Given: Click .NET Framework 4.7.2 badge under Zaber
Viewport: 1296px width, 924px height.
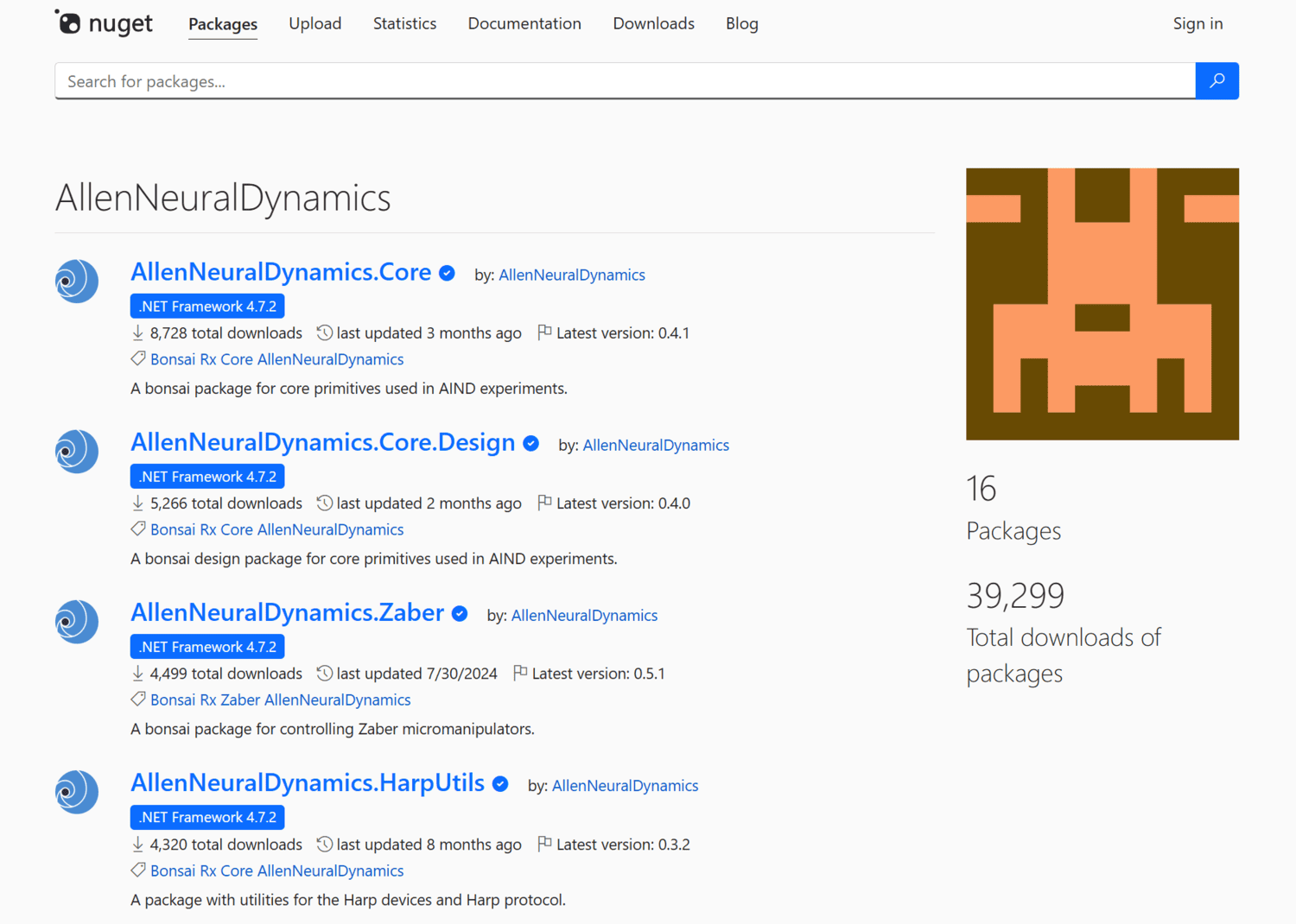Looking at the screenshot, I should [x=207, y=646].
